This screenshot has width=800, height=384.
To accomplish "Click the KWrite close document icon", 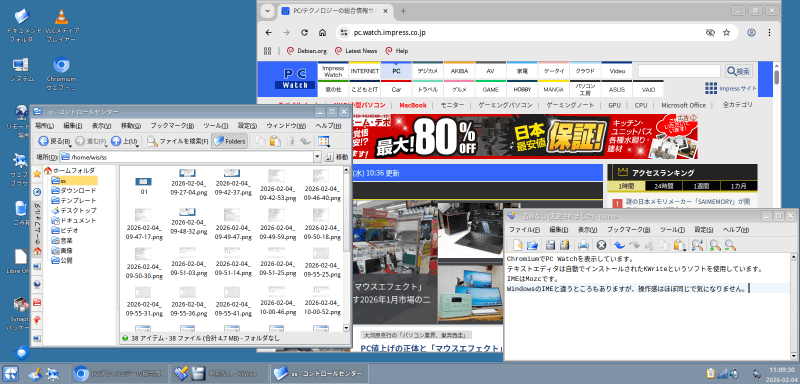I will (602, 245).
